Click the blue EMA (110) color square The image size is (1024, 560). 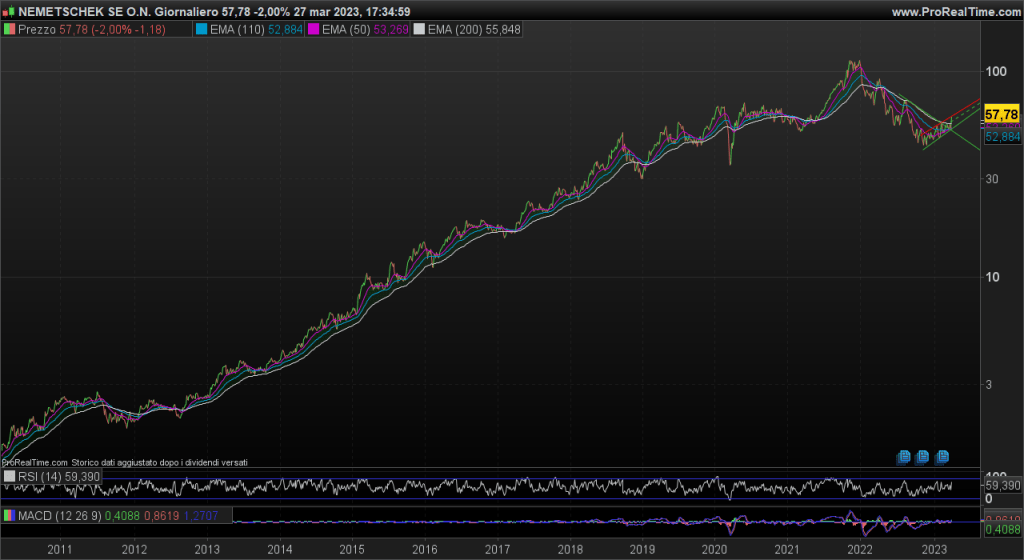point(201,30)
